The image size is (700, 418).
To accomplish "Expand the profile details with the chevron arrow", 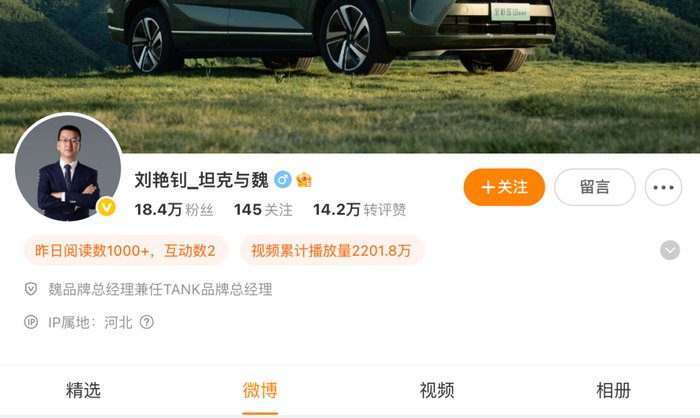I will [x=670, y=250].
